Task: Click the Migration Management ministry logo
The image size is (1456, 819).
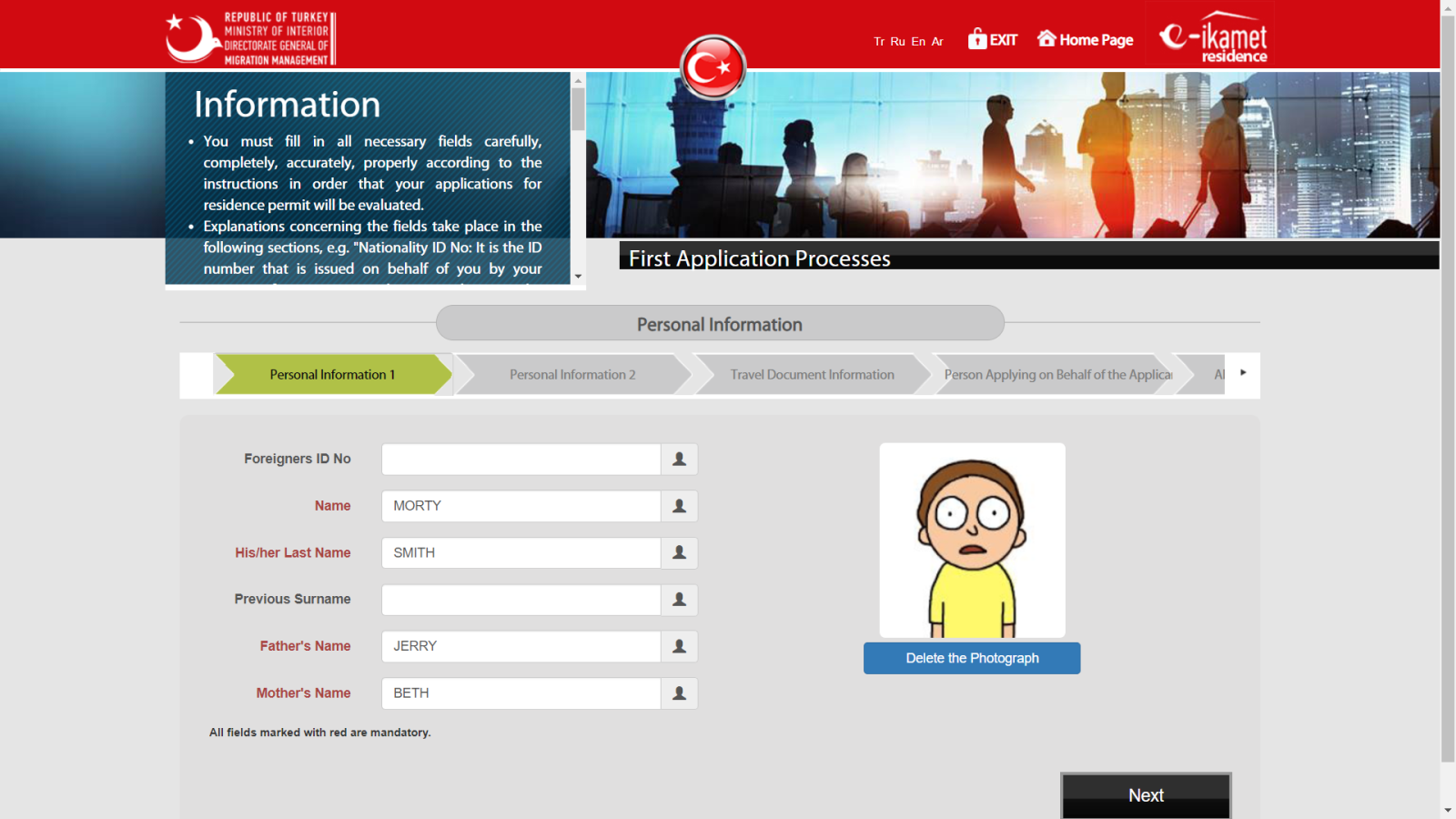Action: pos(251,38)
